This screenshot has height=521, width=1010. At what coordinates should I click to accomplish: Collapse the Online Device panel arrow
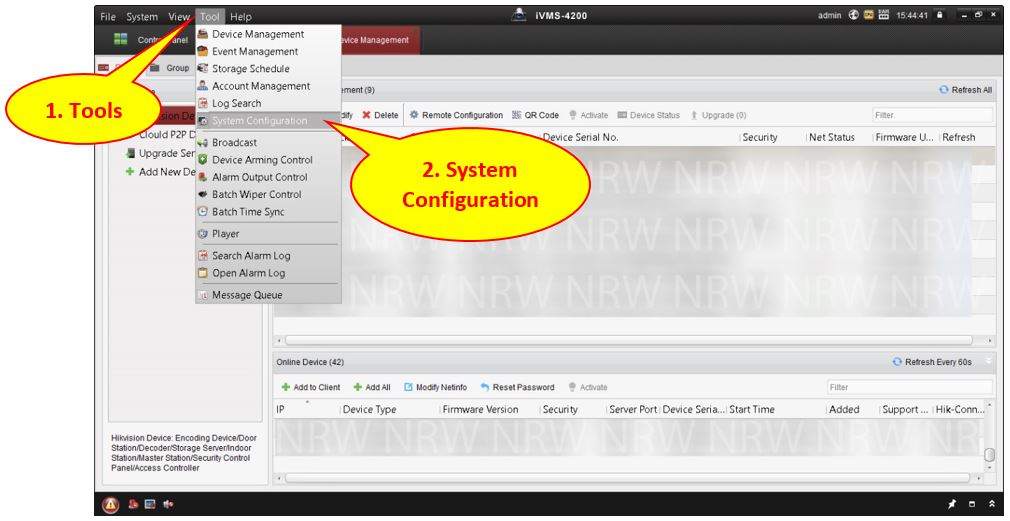(x=989, y=361)
